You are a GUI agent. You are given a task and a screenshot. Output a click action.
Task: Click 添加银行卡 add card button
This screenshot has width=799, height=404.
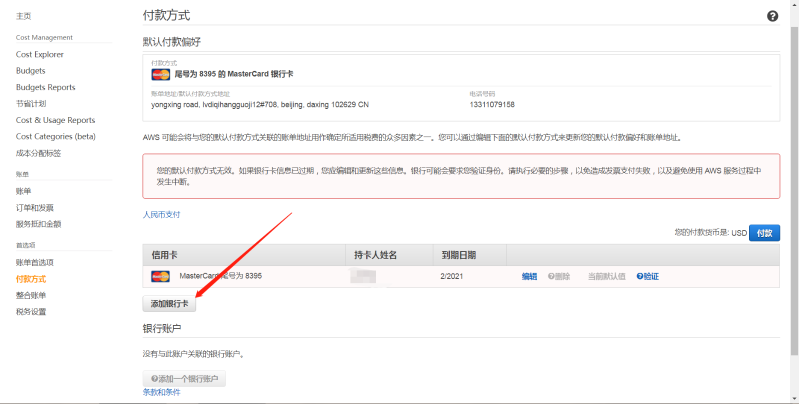click(169, 304)
